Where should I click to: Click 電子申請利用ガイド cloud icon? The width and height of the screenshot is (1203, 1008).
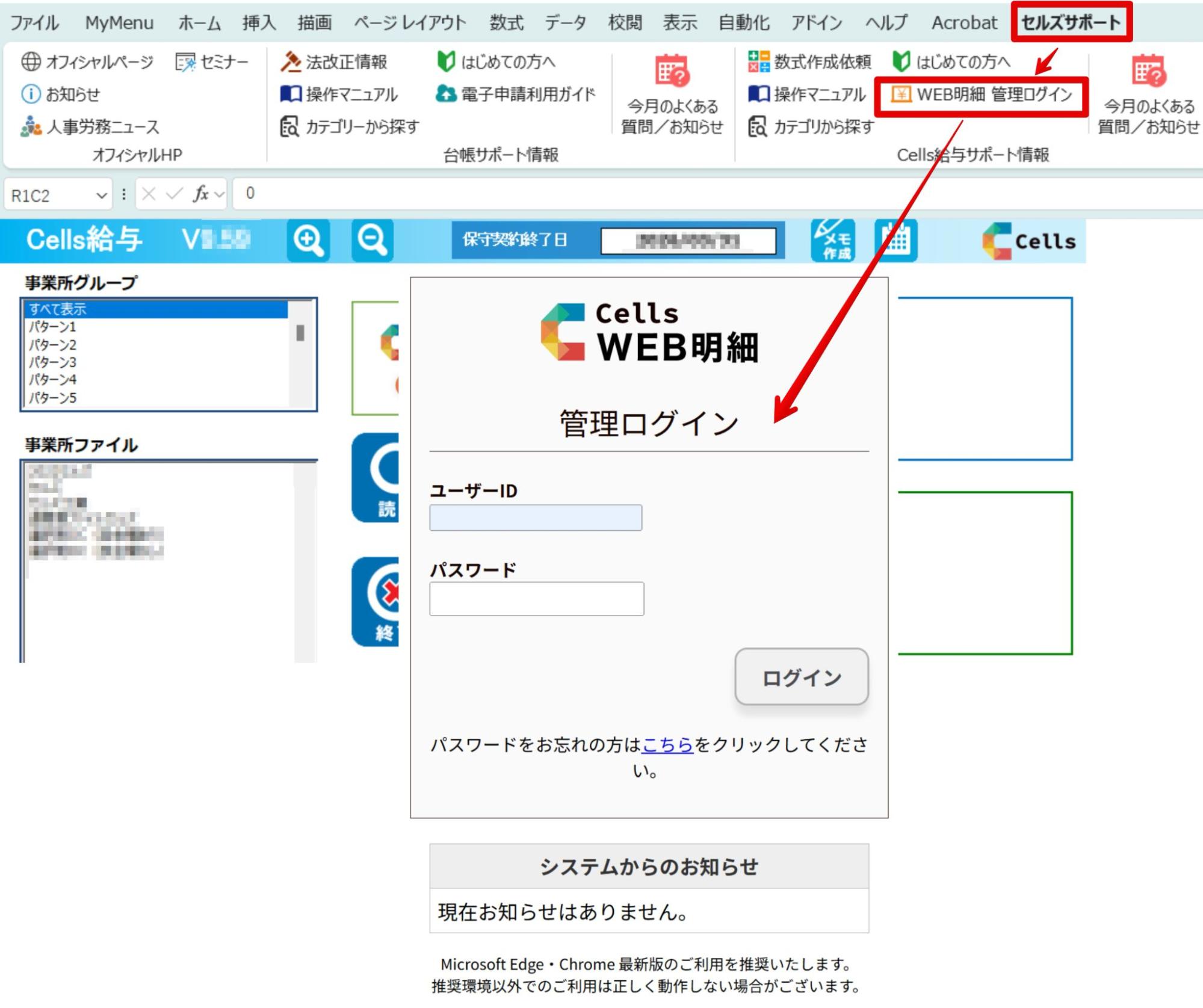[x=446, y=94]
